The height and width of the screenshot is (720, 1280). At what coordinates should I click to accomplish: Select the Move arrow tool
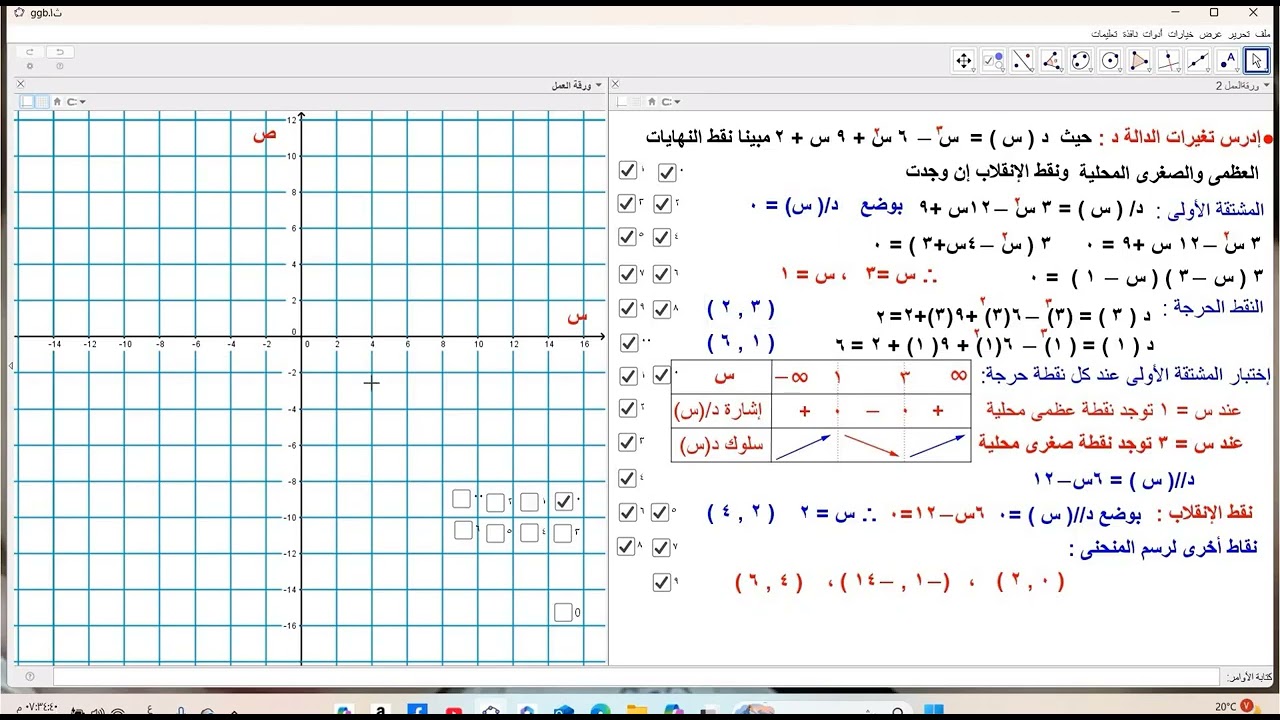pyautogui.click(x=1256, y=61)
